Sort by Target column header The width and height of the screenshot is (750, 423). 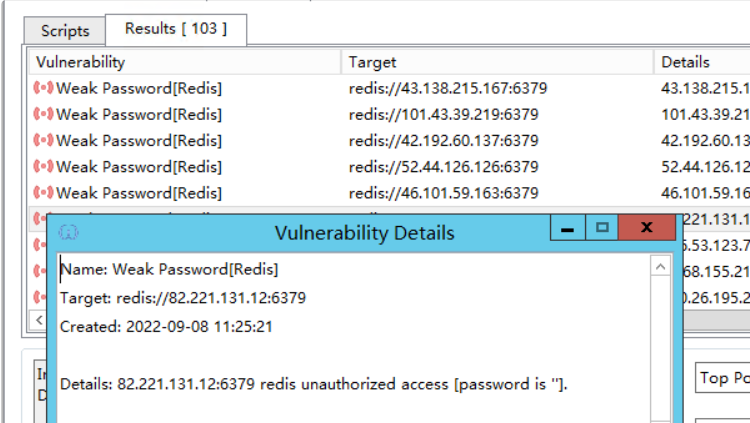(x=497, y=62)
